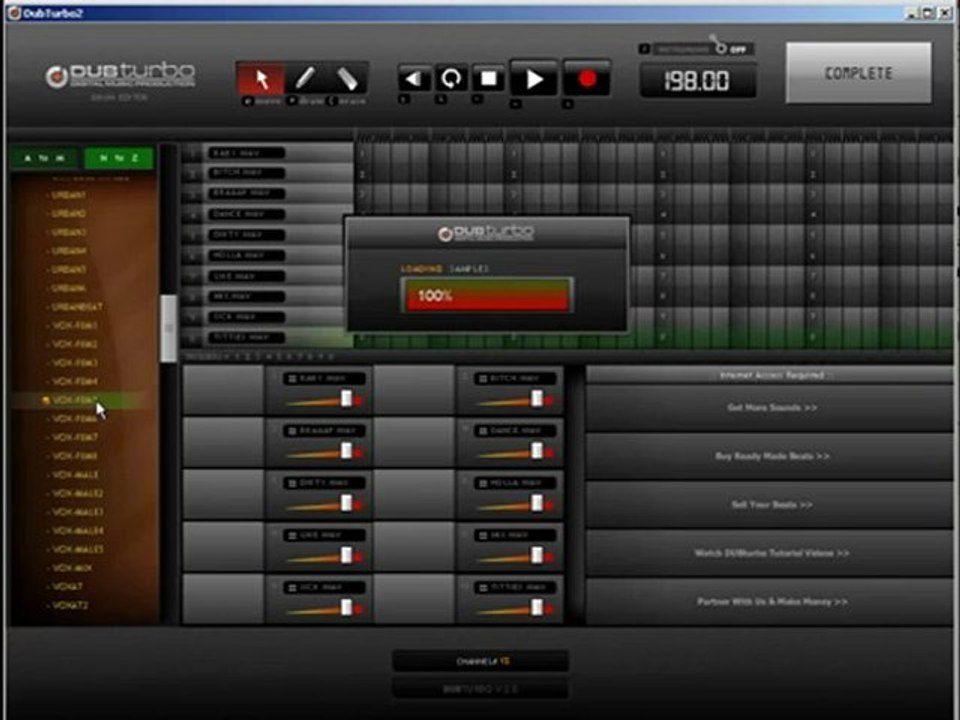Click the DIRTY.wav channel volume slider handle

click(347, 503)
